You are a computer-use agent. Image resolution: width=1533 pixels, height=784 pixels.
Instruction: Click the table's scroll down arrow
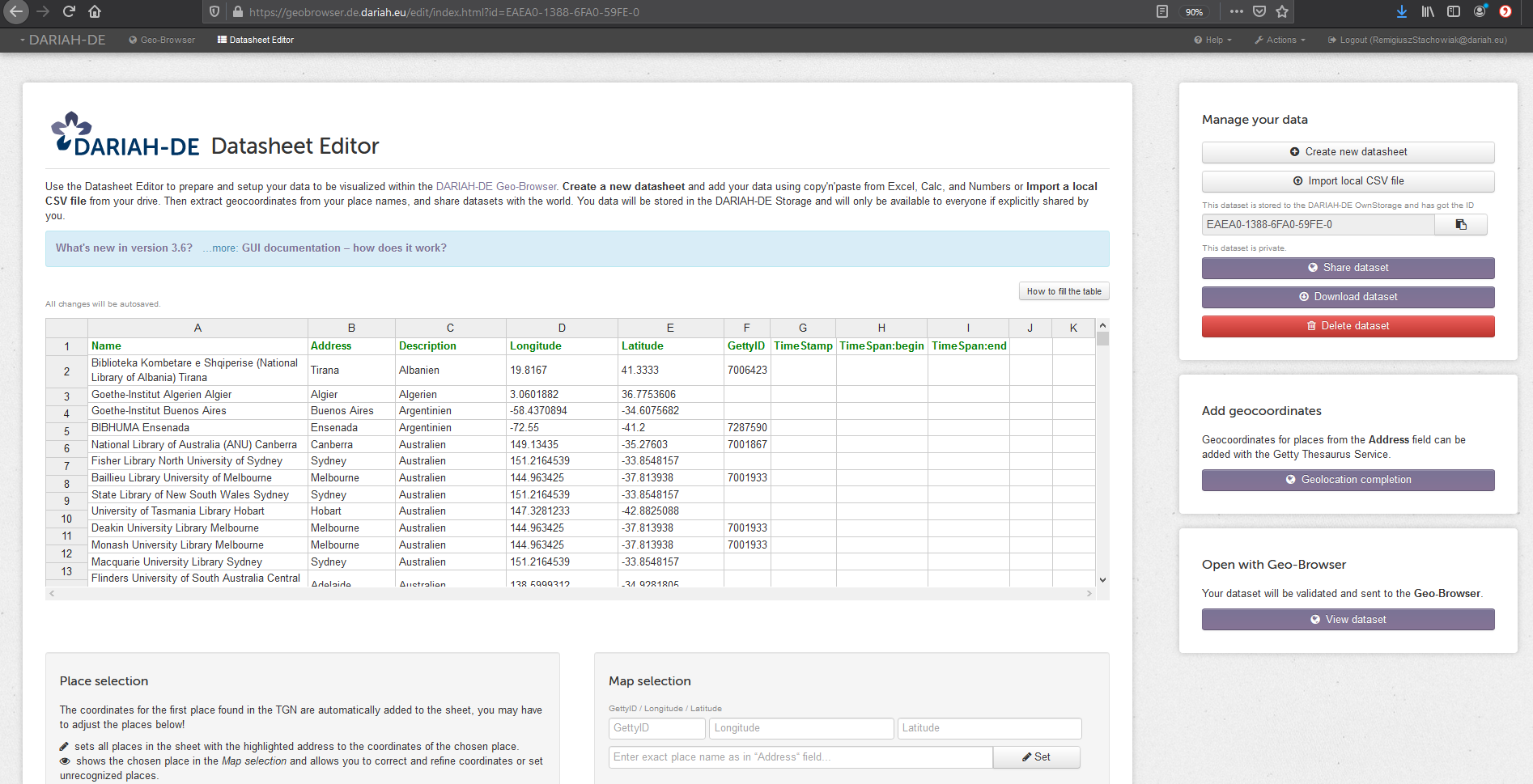1102,580
